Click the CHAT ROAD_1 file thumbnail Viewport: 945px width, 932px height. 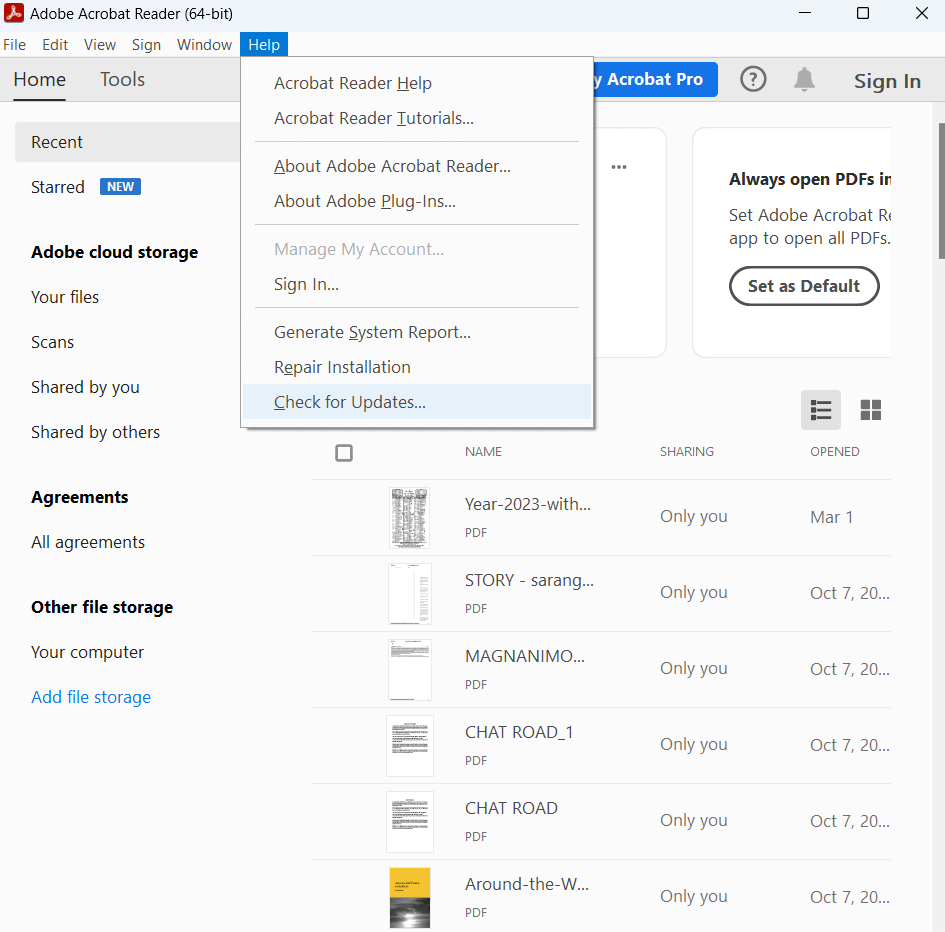pos(410,746)
